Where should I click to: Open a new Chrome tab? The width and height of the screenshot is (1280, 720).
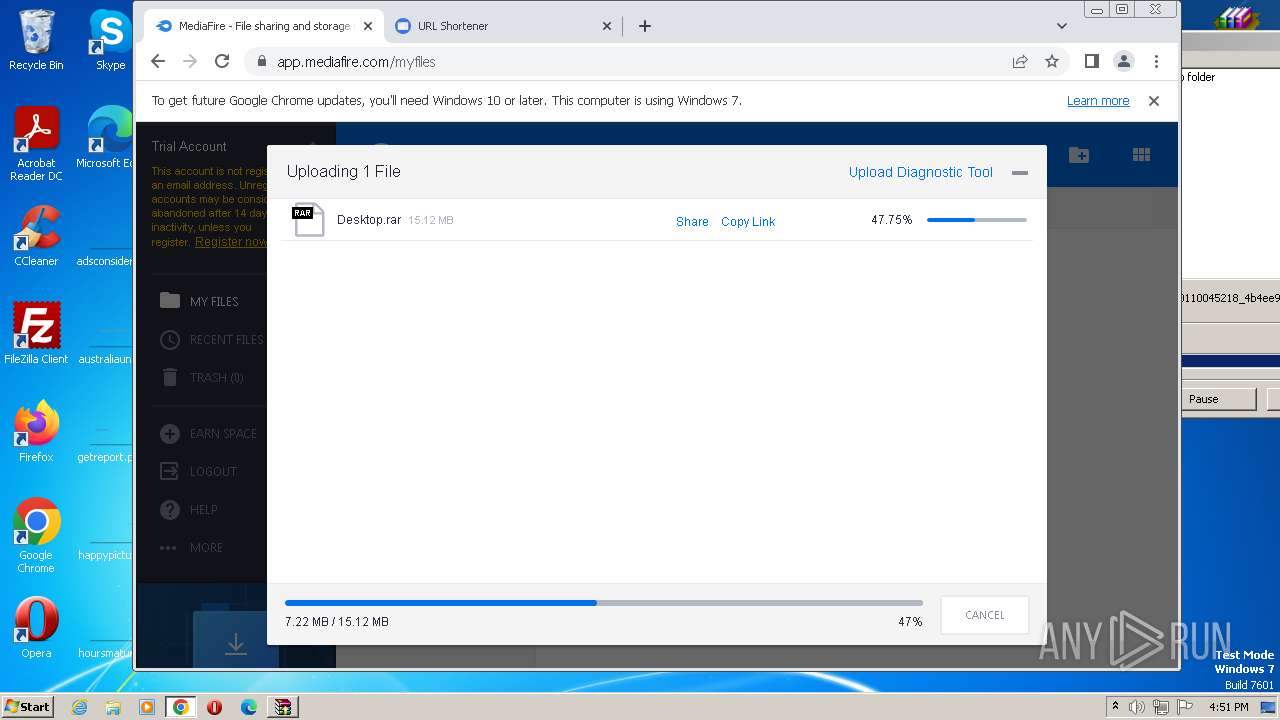(645, 26)
